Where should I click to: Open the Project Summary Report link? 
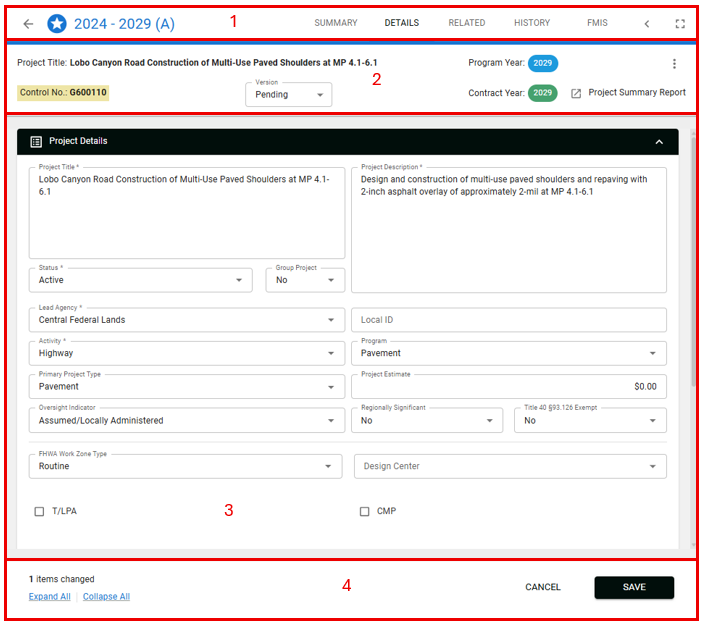tap(637, 93)
